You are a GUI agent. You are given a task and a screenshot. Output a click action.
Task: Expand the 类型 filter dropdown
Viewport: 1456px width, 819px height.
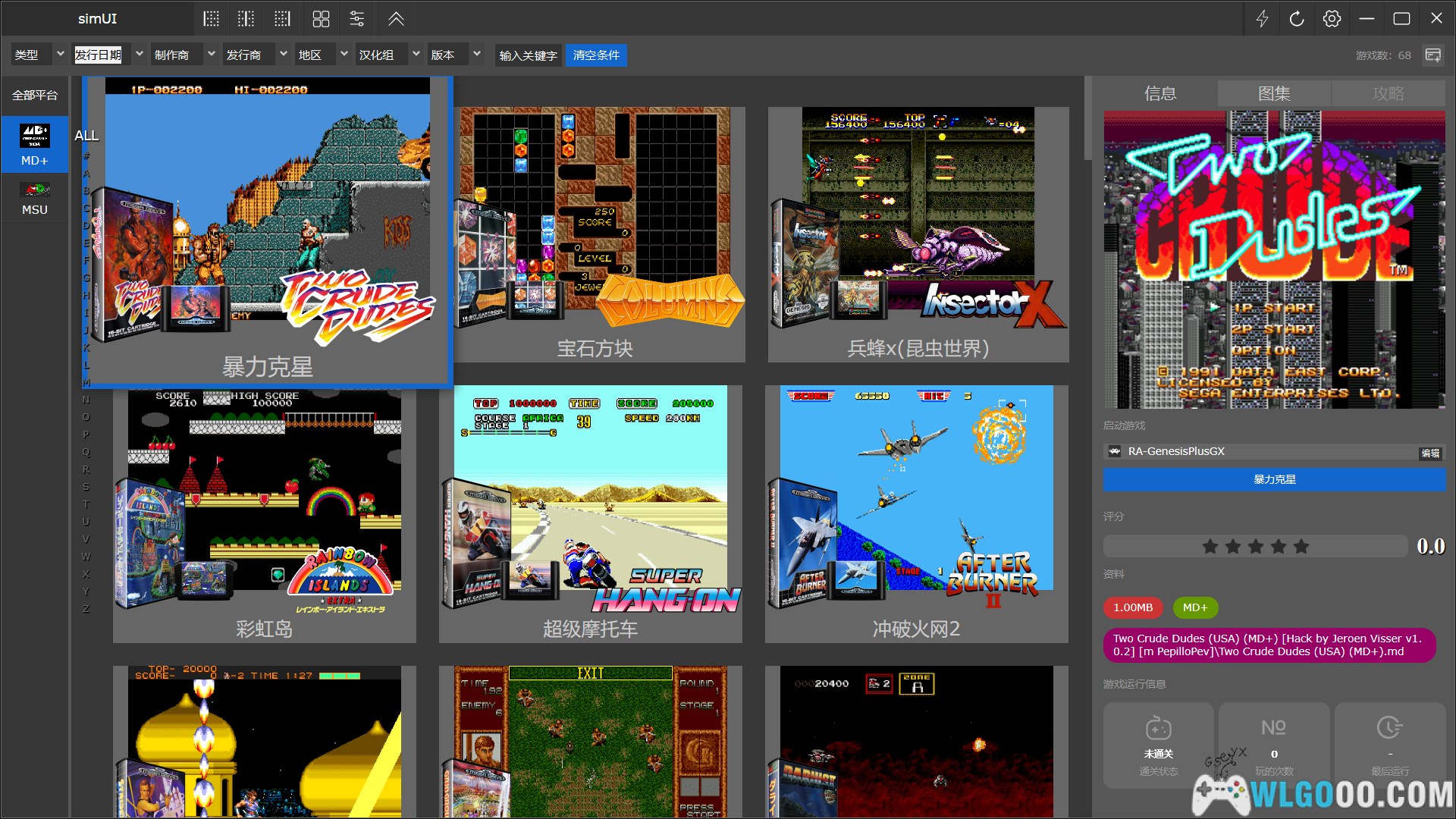pos(60,55)
